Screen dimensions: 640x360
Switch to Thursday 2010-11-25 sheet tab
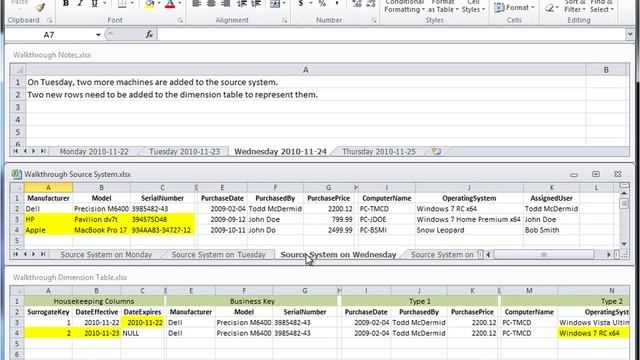click(x=379, y=151)
